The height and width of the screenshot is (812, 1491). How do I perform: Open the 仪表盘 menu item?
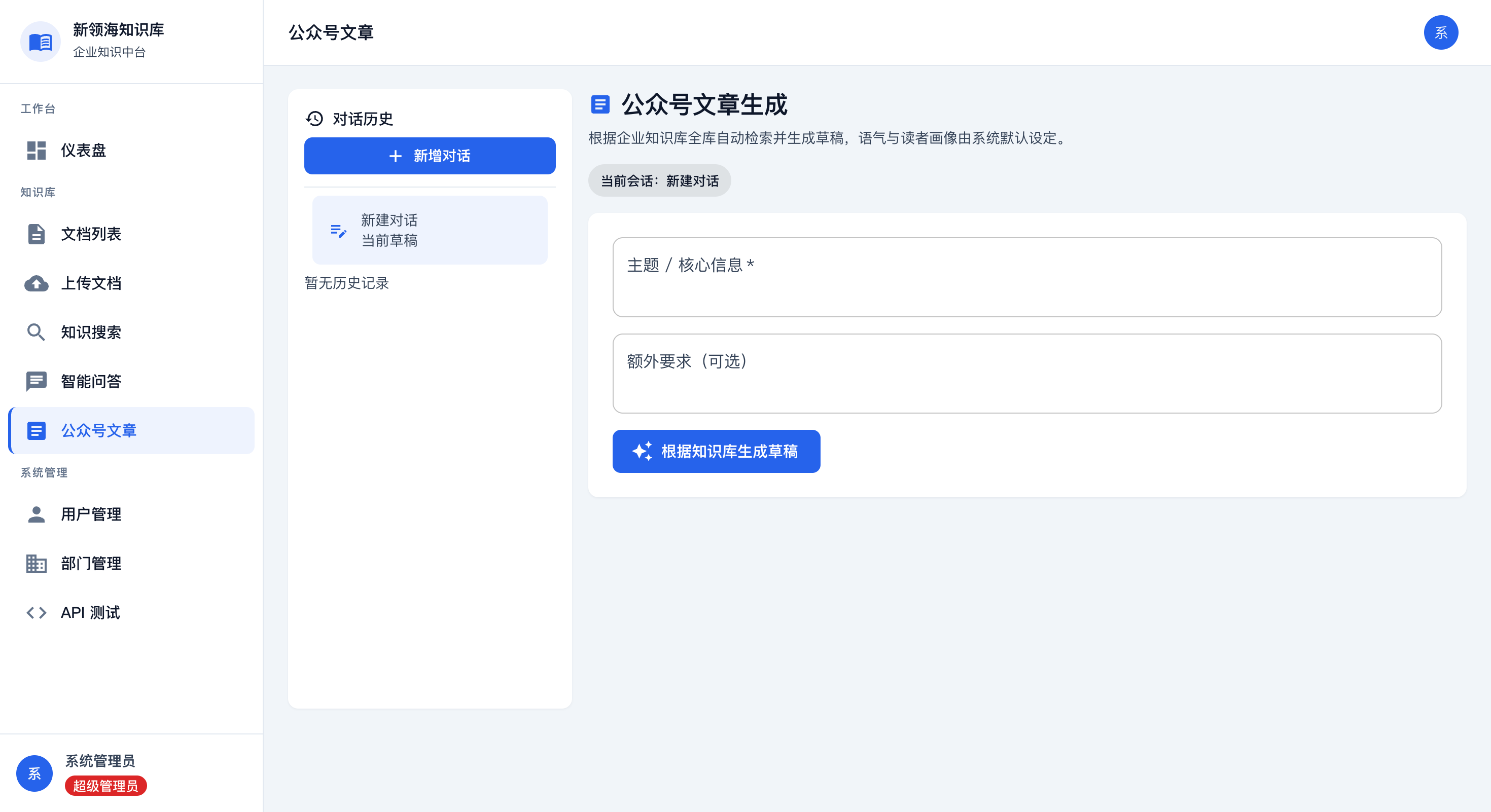coord(132,151)
